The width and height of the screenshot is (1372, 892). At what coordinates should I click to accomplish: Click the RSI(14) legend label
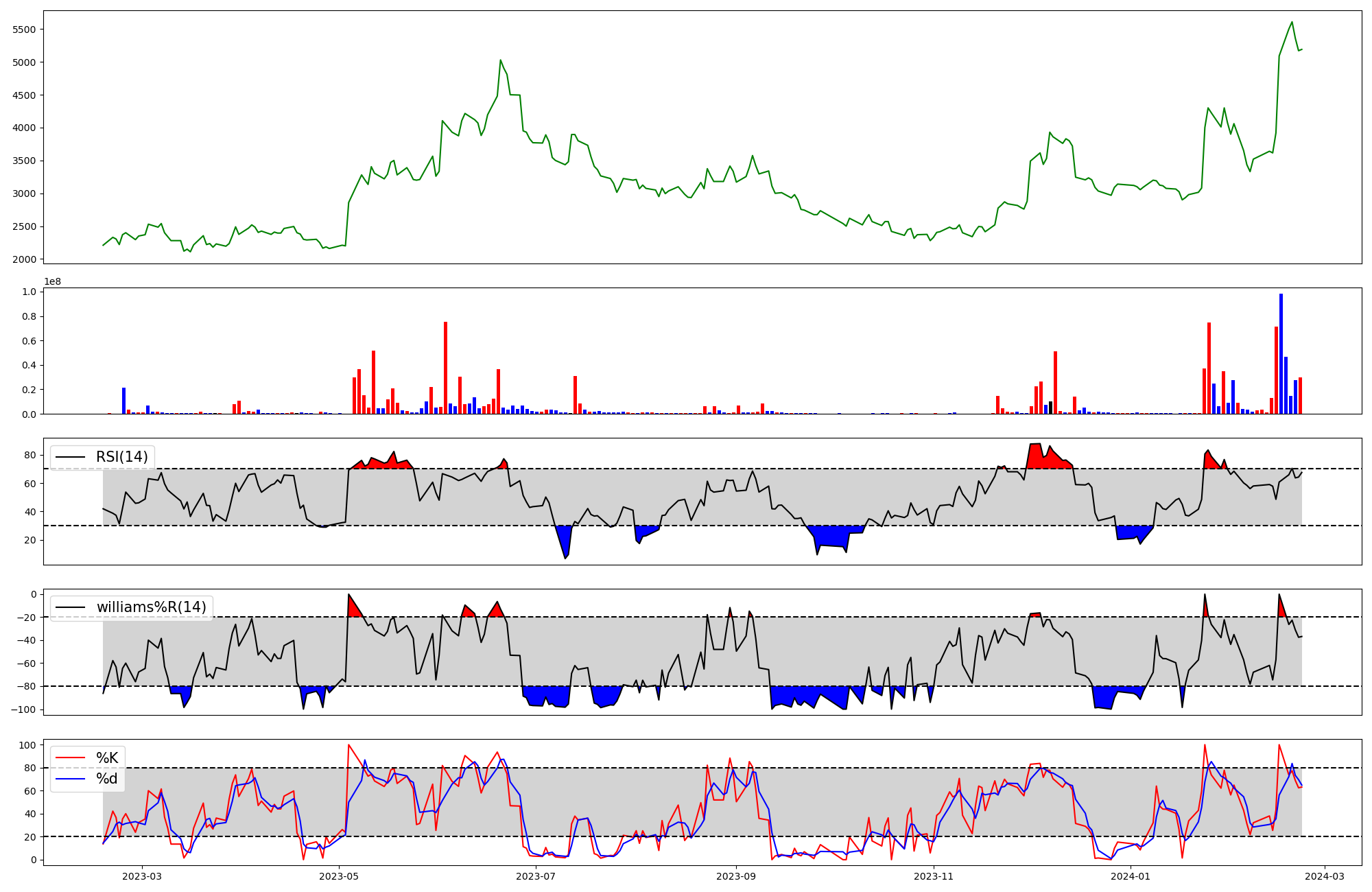(121, 457)
